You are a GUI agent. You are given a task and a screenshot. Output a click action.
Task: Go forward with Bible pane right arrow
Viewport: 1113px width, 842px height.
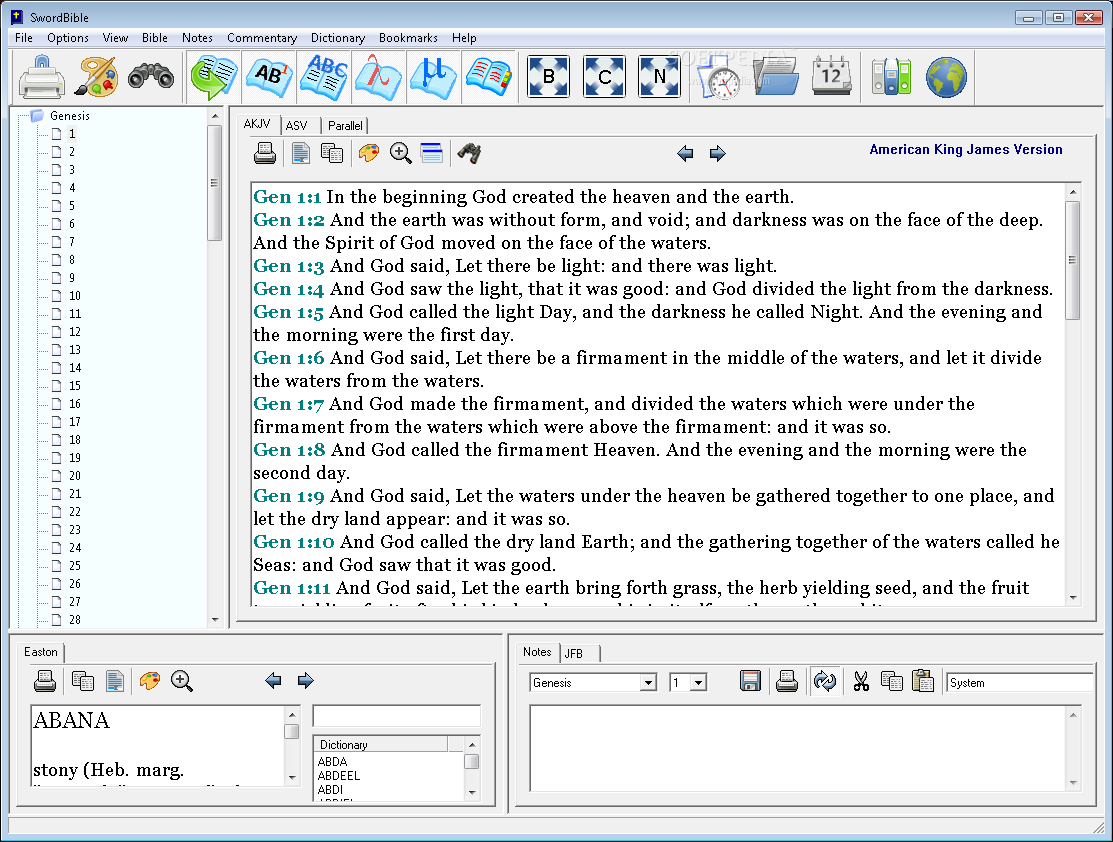pyautogui.click(x=718, y=153)
